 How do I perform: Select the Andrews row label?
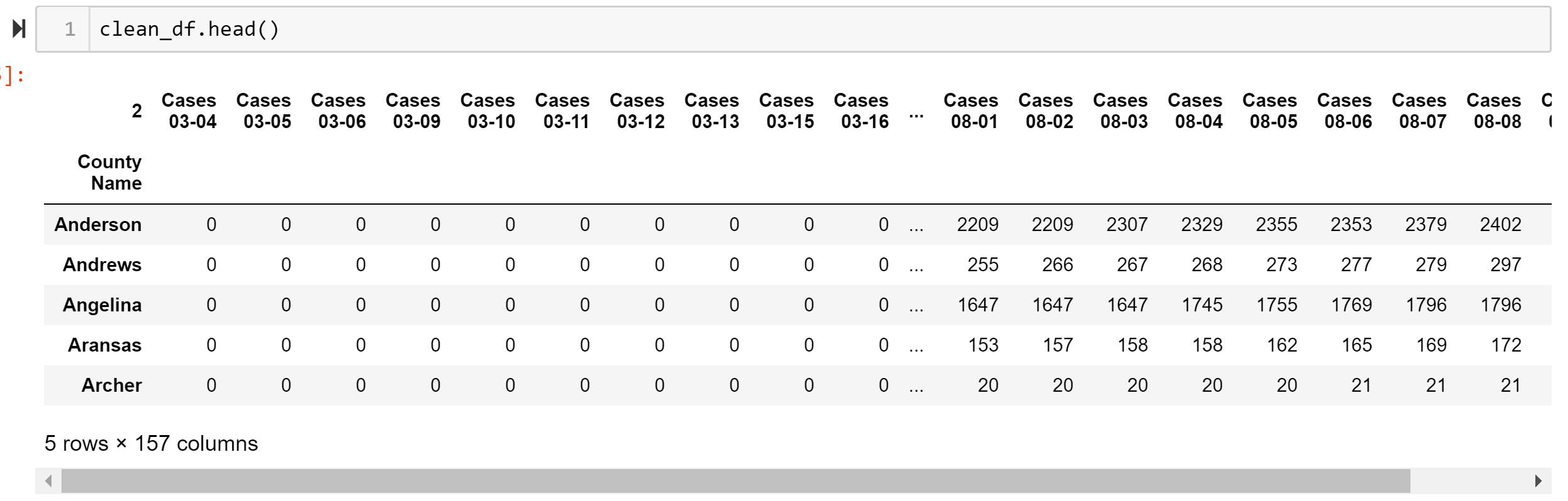click(102, 265)
